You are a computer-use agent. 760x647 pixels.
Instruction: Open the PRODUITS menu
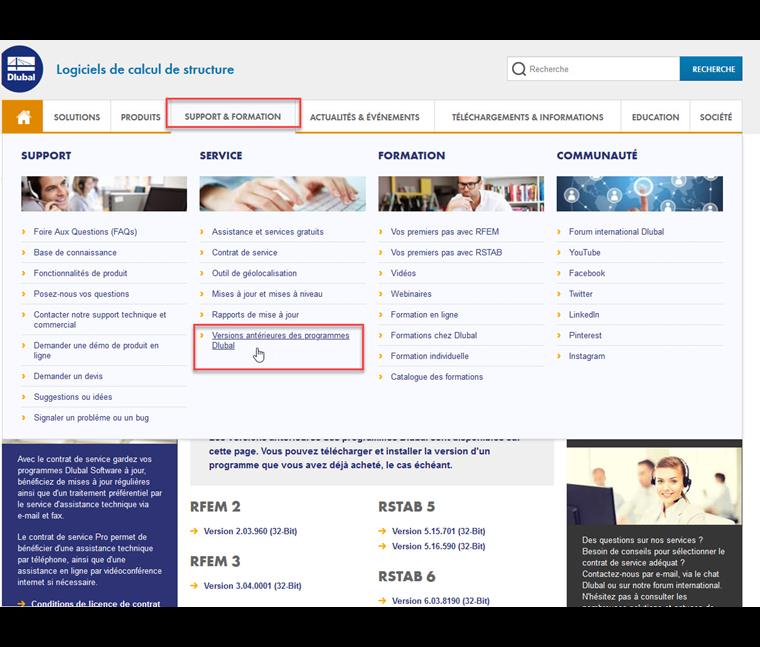point(140,117)
